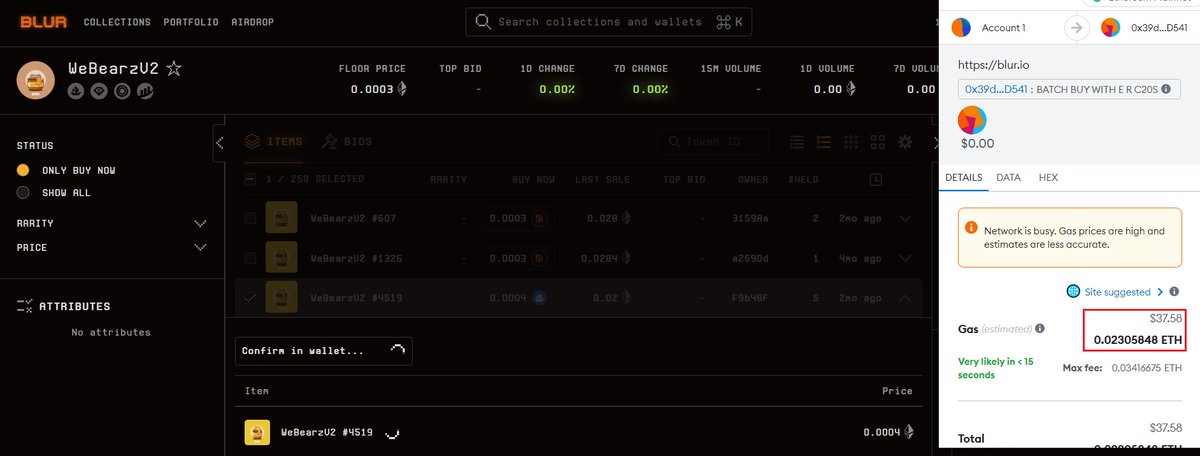The image size is (1200, 456).
Task: Open the Hex tab in MetaMask
Action: click(1048, 177)
